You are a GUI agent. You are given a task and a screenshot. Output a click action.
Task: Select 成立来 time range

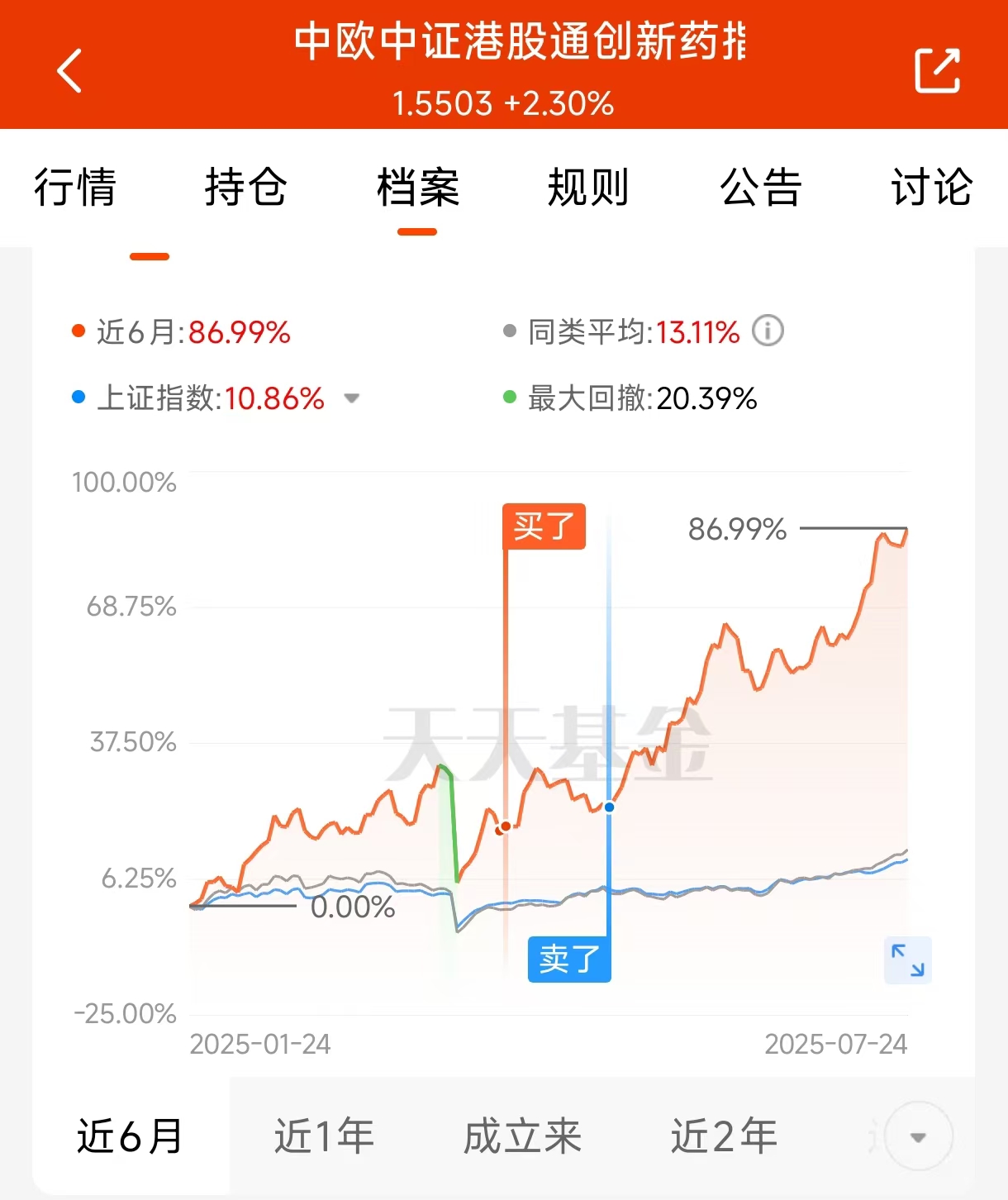point(522,1136)
